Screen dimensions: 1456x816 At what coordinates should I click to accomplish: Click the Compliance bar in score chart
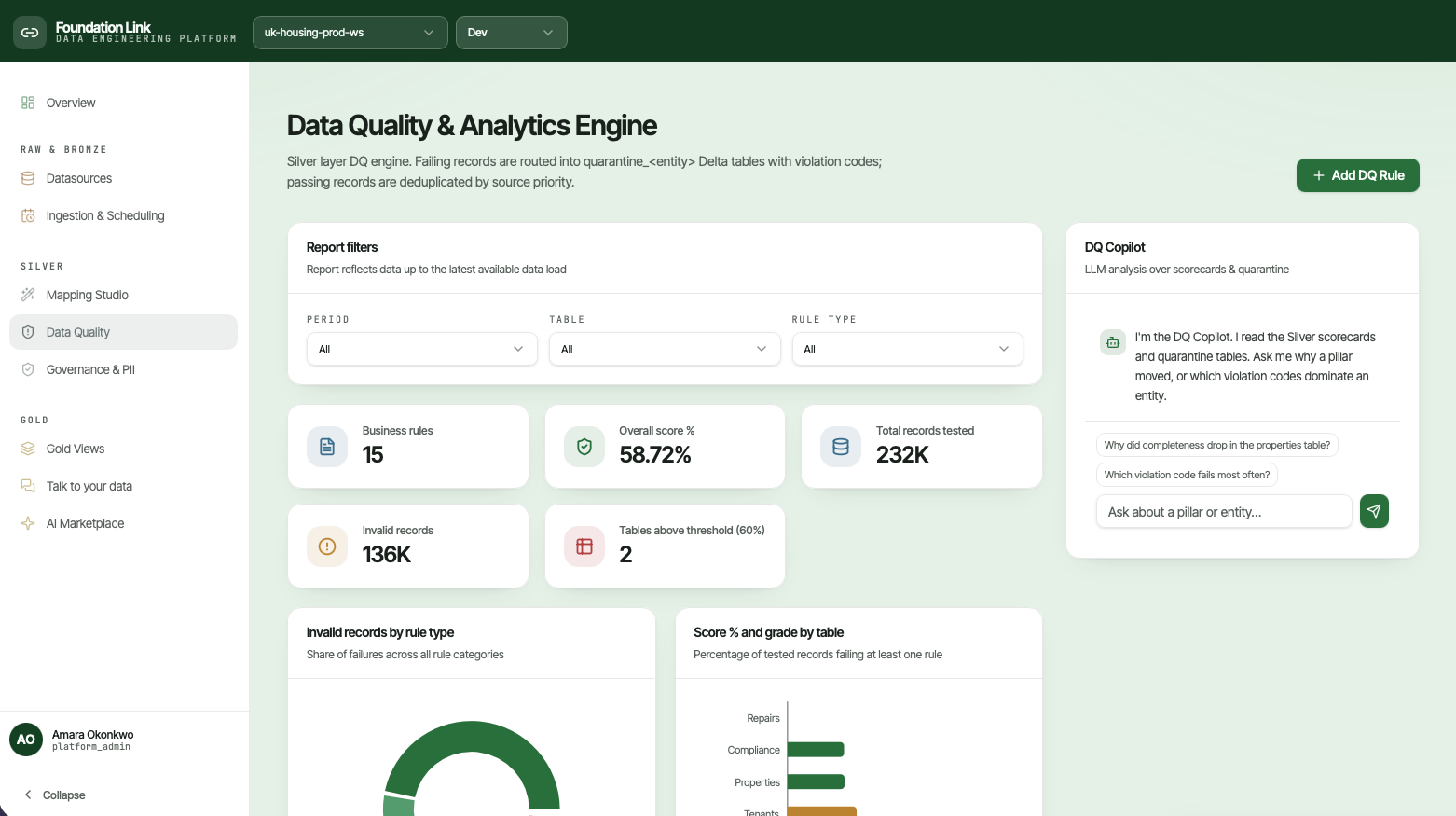click(816, 750)
